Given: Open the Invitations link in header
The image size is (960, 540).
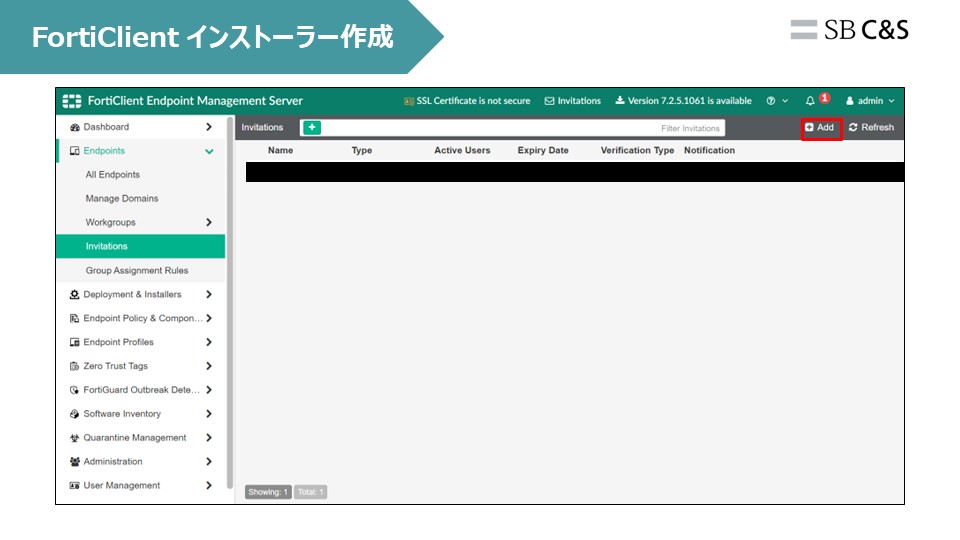Looking at the screenshot, I should click(x=572, y=101).
